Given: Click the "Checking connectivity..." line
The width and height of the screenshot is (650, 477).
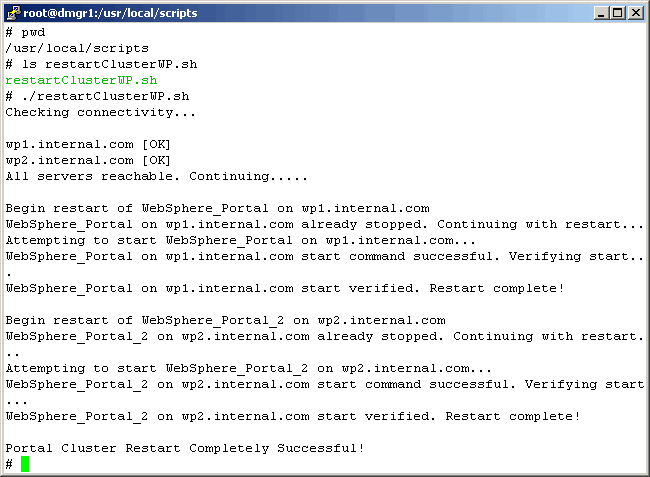Looking at the screenshot, I should coord(101,112).
